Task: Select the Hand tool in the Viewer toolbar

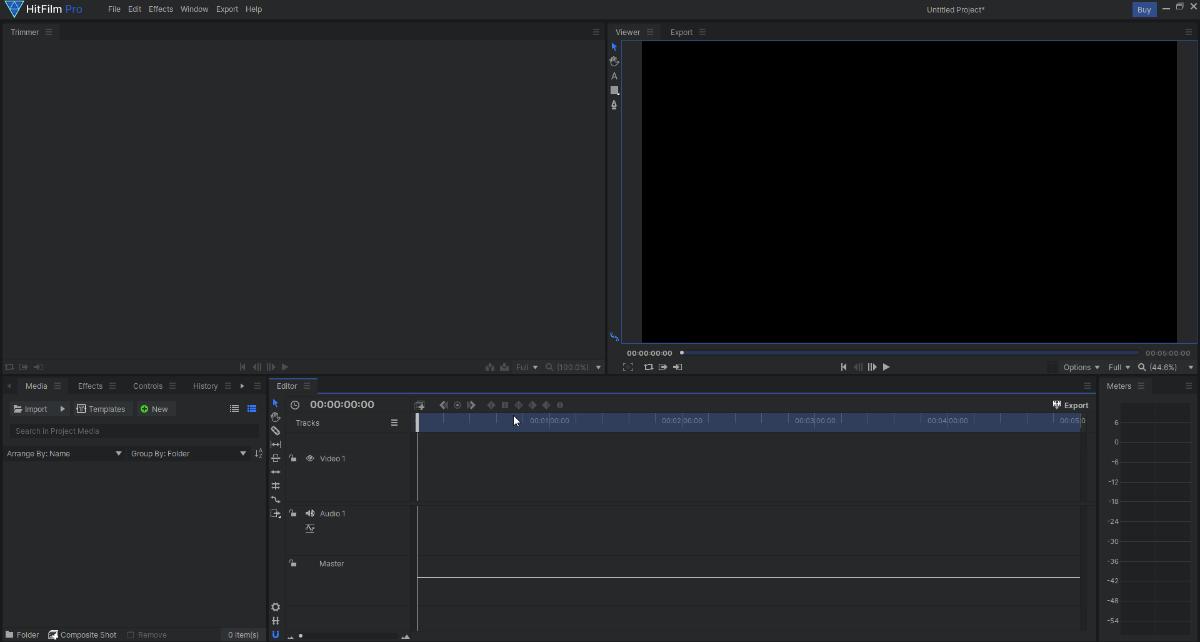Action: coord(614,61)
